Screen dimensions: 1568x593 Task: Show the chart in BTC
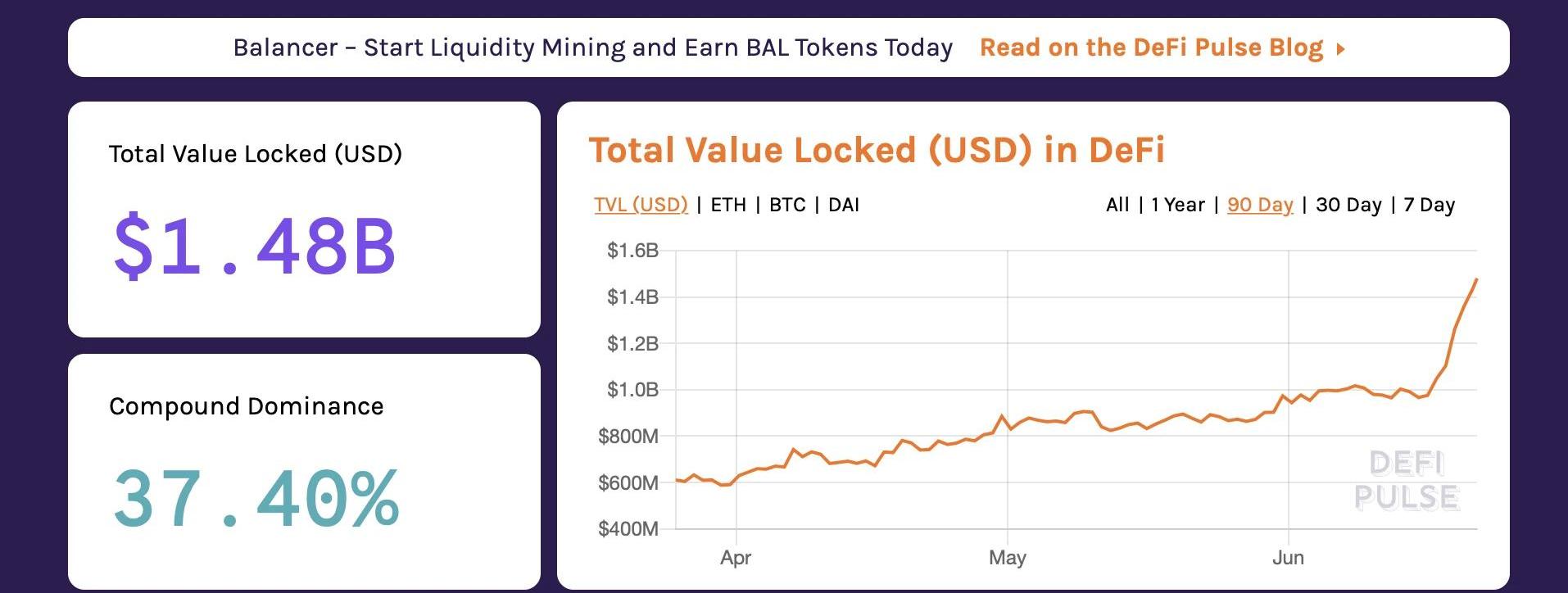(787, 205)
